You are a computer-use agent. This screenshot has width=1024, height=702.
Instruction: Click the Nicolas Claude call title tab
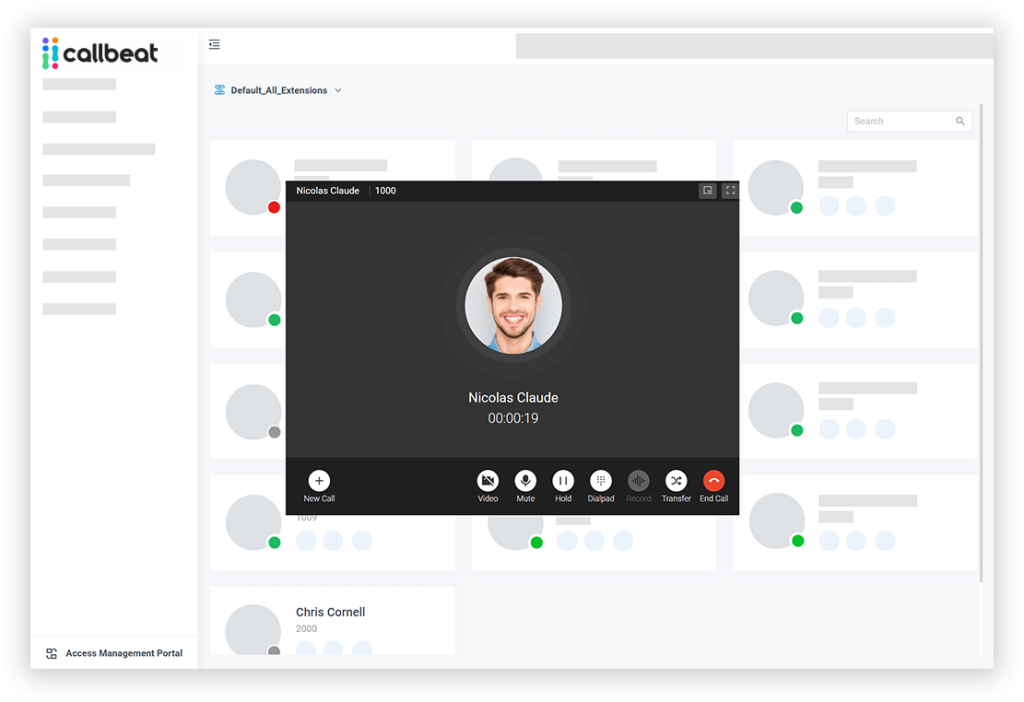pos(328,191)
